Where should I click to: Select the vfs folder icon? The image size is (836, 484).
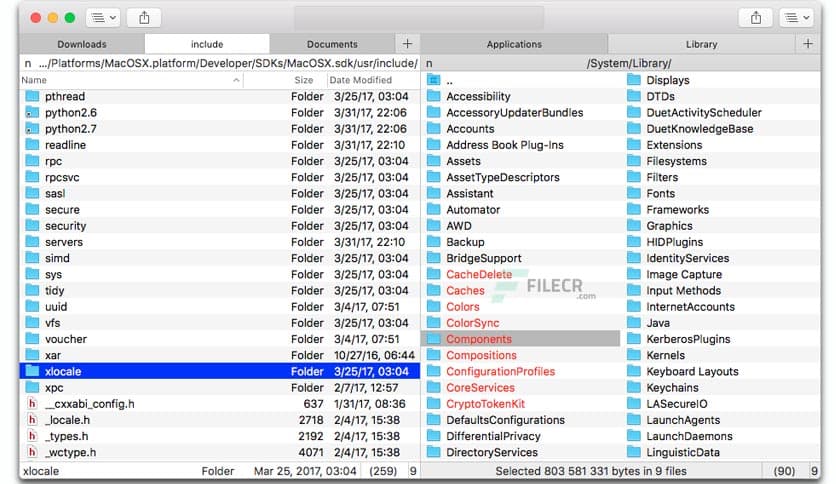(x=33, y=323)
